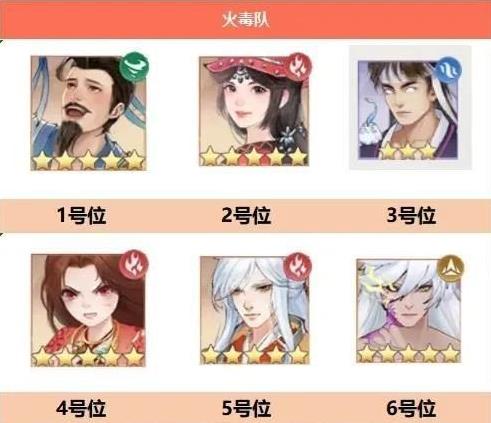Viewport: 491px width, 423px height.
Task: Click the gold element badge on slot 6 hero
Action: click(x=451, y=268)
